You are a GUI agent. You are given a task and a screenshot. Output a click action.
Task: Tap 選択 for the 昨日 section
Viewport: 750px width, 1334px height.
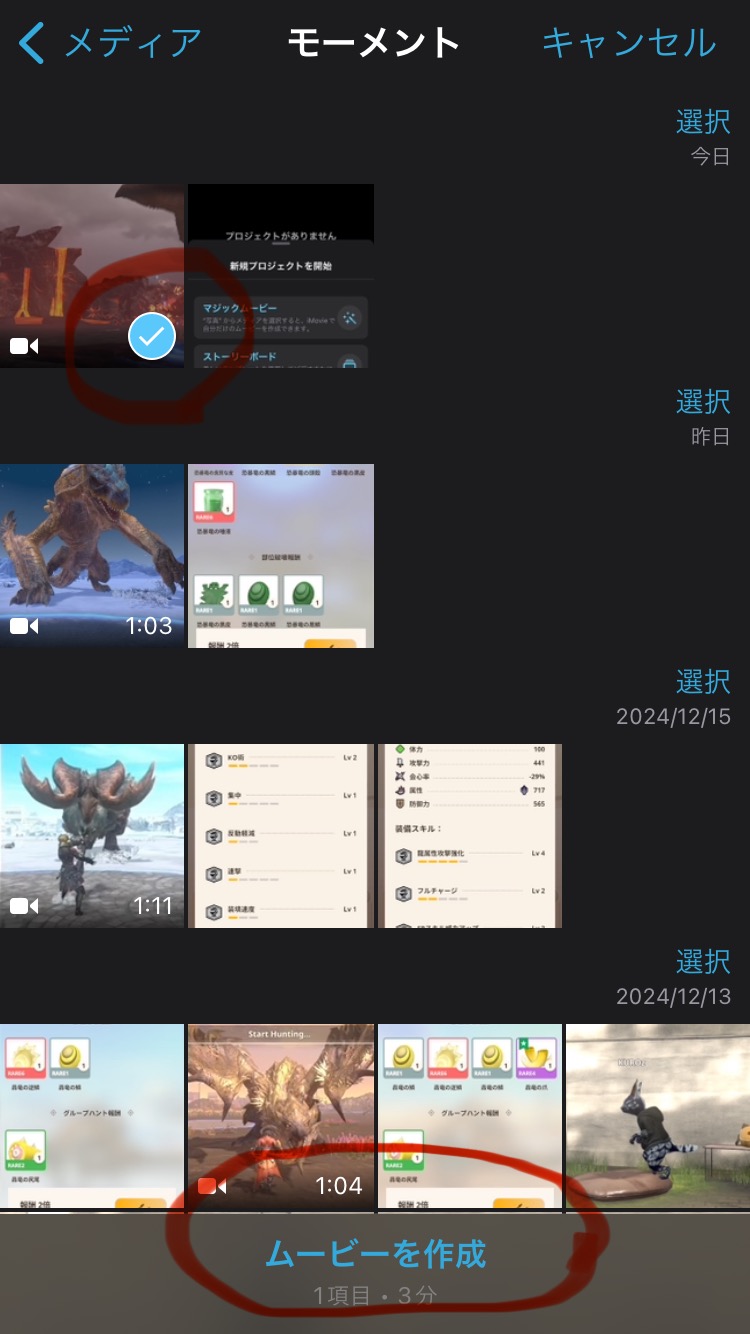pyautogui.click(x=703, y=402)
